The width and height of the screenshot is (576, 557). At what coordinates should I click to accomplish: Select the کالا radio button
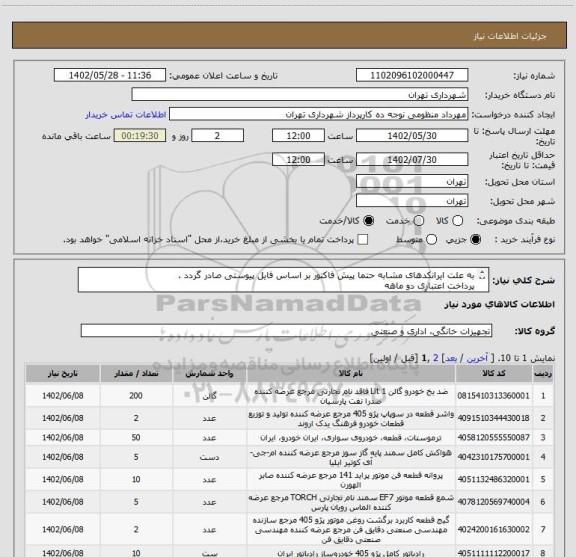[x=457, y=221]
